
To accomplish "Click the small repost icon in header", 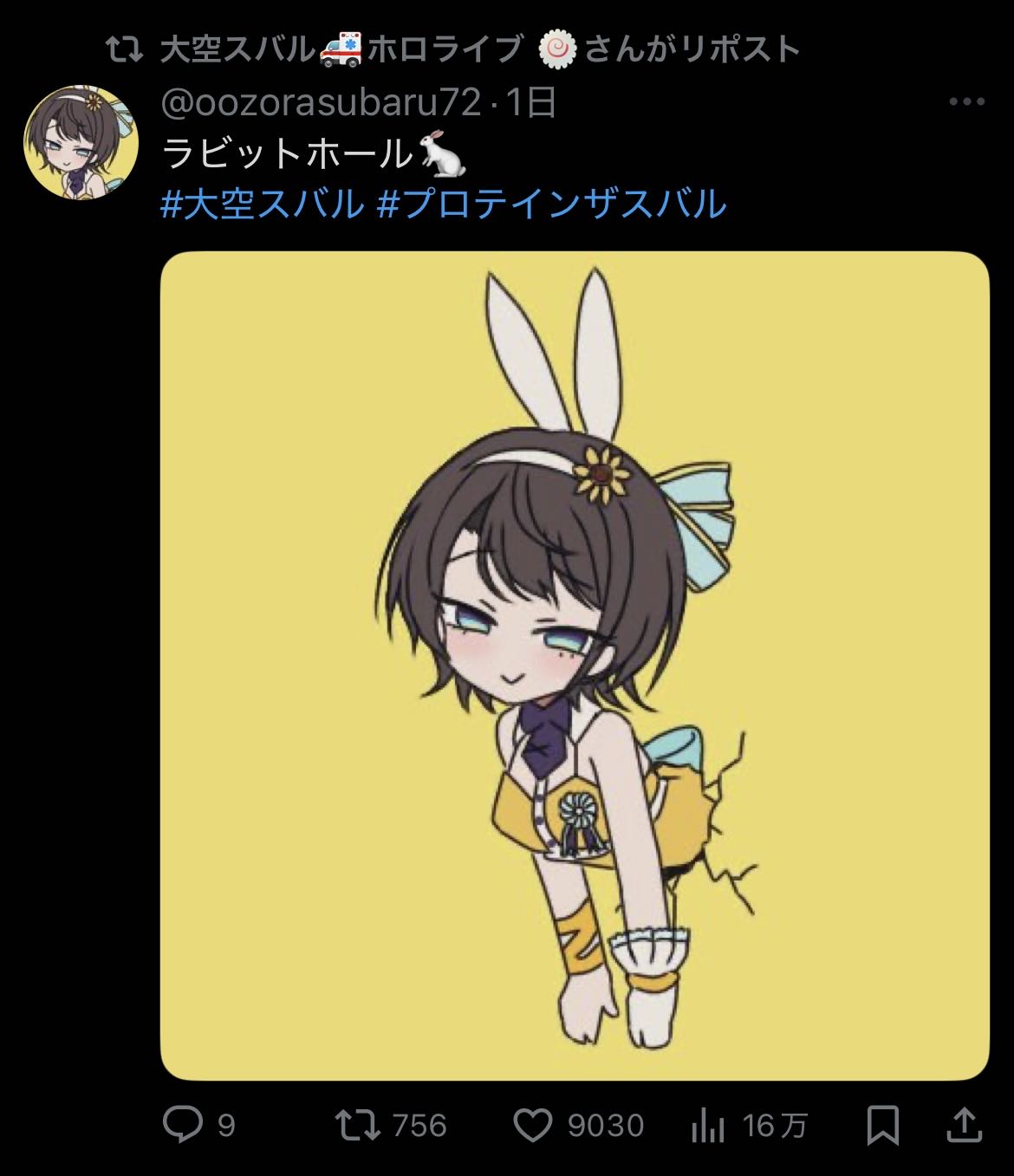I will 124,50.
